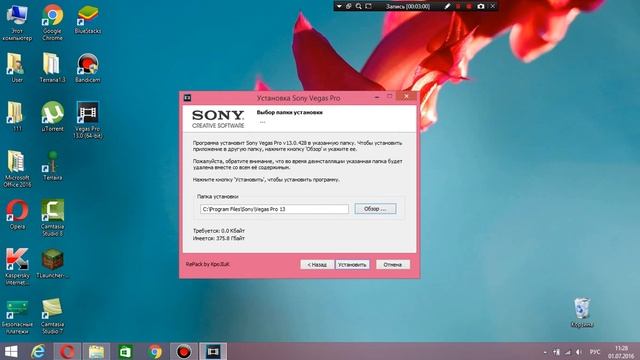The image size is (640, 360).
Task: Open the volume speaker tray icon
Action: point(579,352)
